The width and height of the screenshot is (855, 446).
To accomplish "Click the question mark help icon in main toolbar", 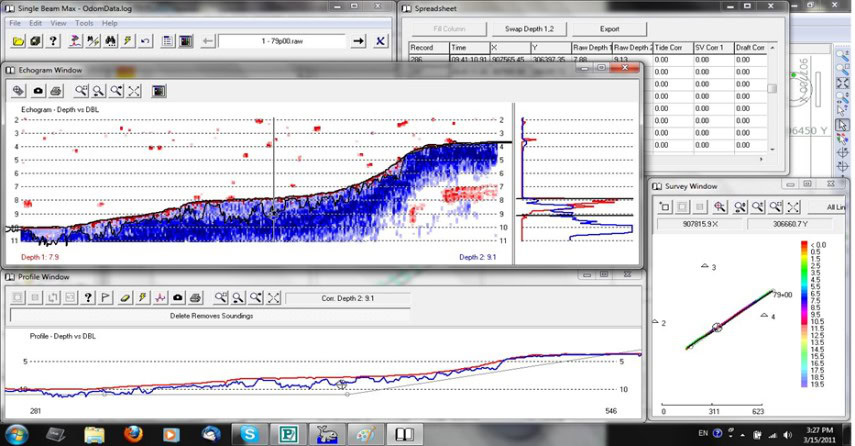I will [x=53, y=41].
